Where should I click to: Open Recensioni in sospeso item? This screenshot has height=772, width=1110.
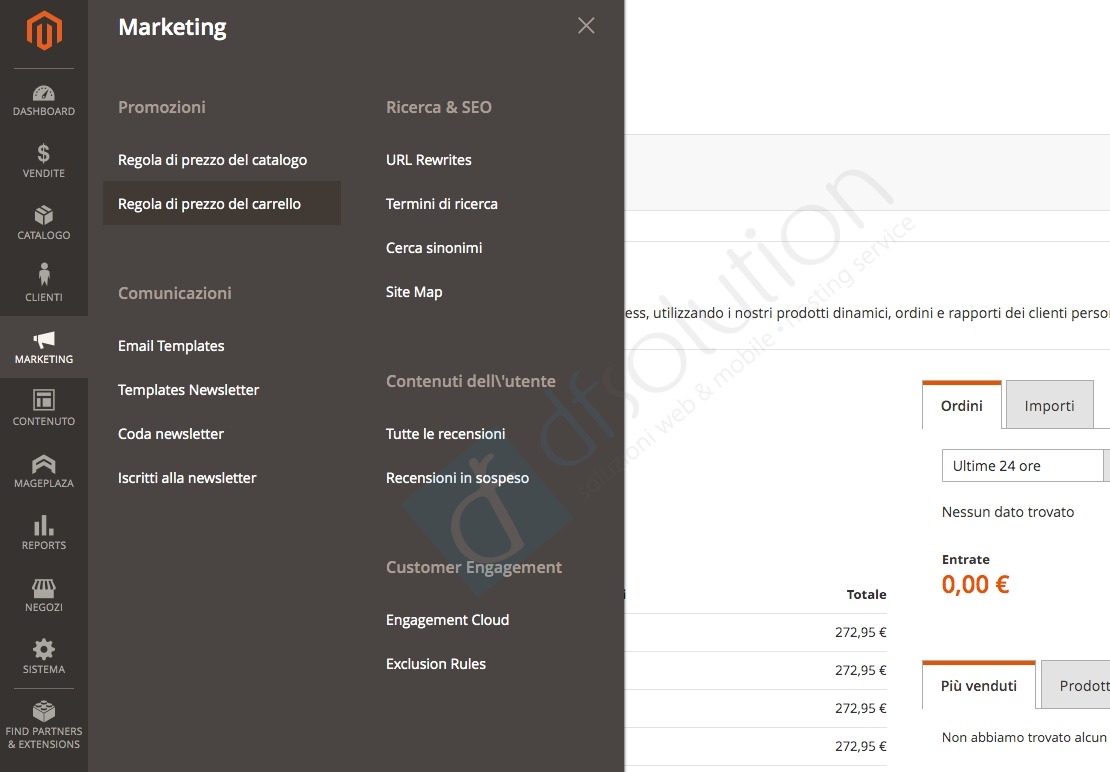(x=457, y=478)
